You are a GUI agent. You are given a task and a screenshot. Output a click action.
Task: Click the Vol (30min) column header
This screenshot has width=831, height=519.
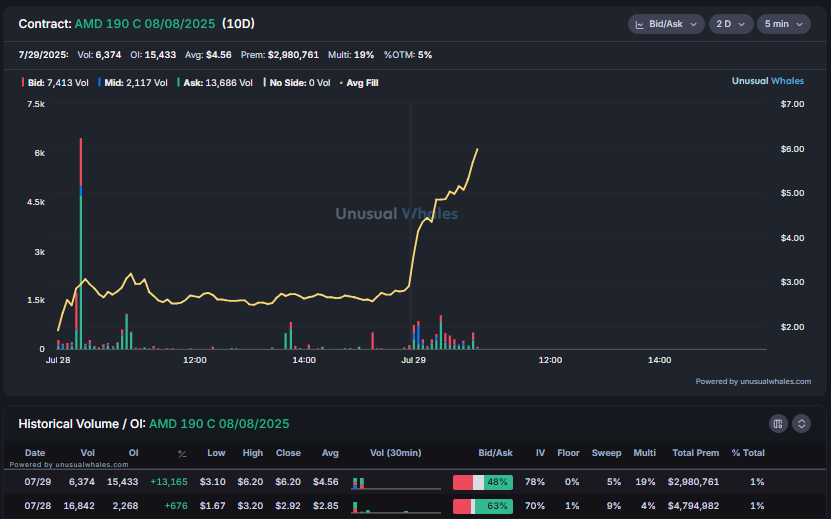pos(395,453)
